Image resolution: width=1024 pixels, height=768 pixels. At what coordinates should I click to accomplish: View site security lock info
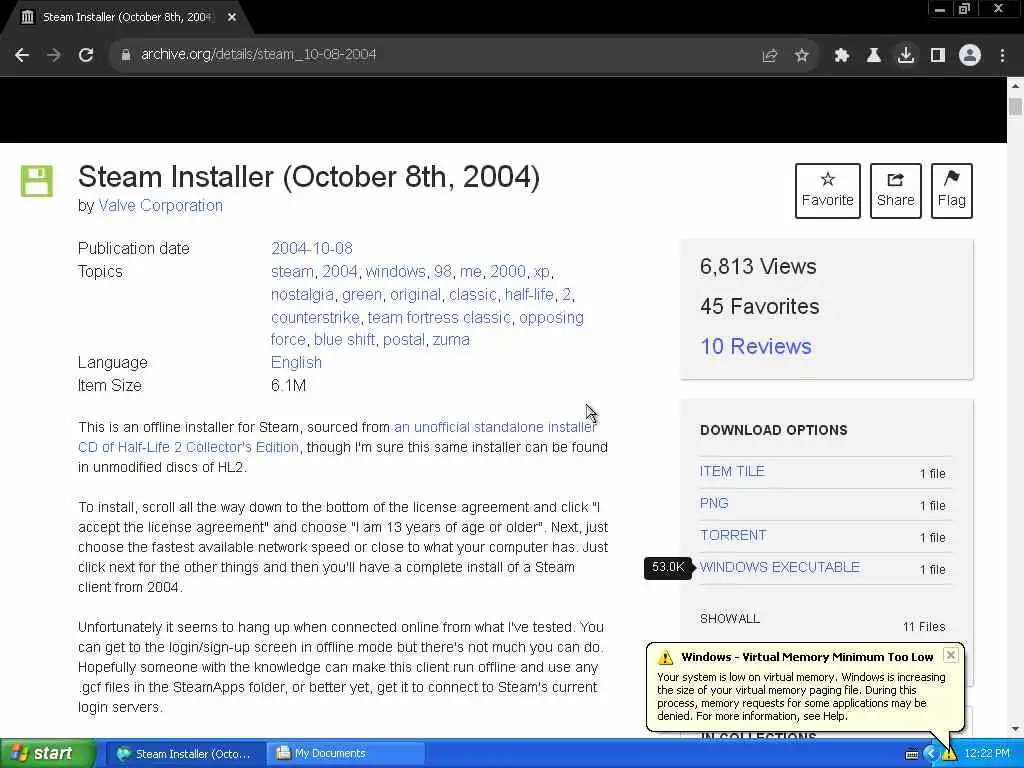coord(125,55)
